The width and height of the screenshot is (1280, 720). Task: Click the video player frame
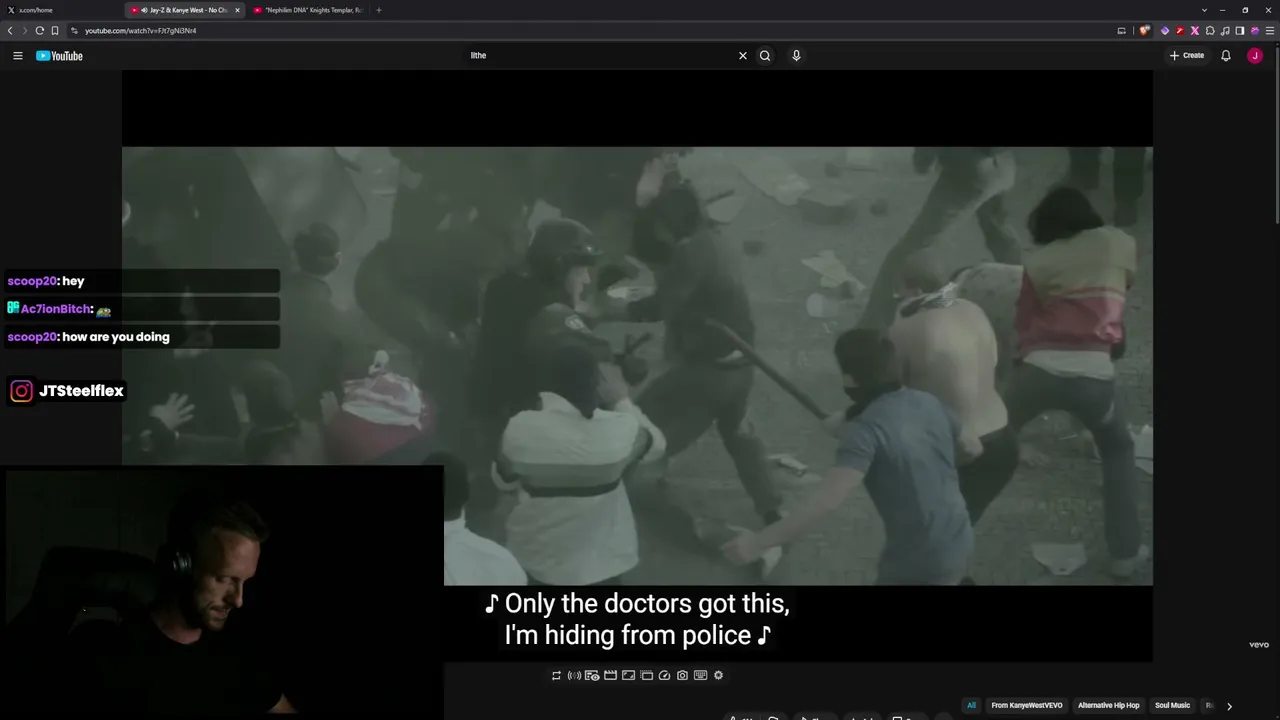(x=637, y=366)
